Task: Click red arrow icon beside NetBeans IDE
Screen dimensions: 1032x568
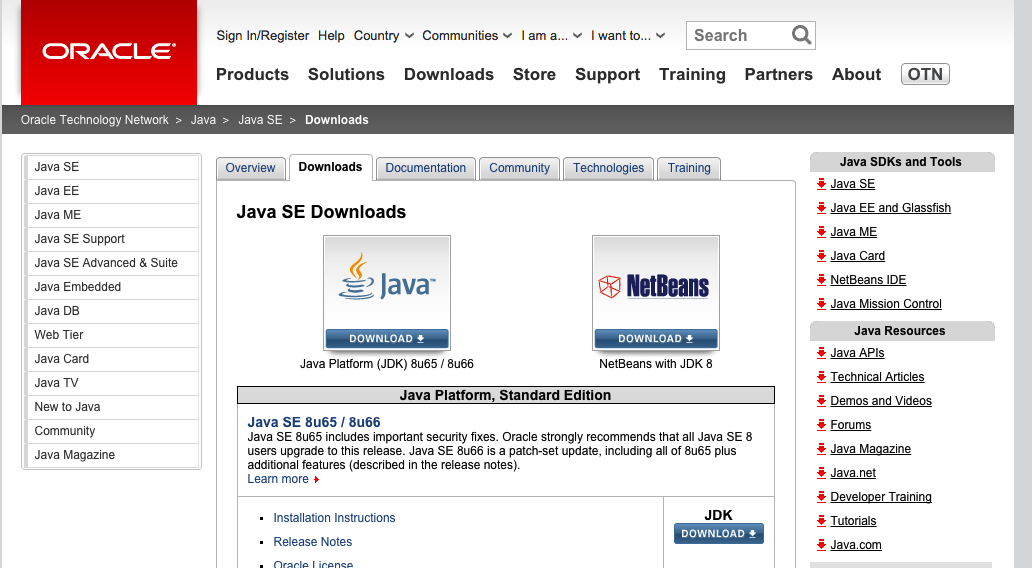Action: tap(821, 280)
